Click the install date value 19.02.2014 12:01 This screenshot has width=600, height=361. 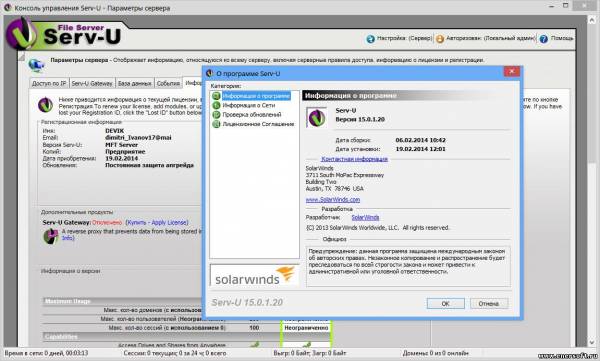[421, 149]
